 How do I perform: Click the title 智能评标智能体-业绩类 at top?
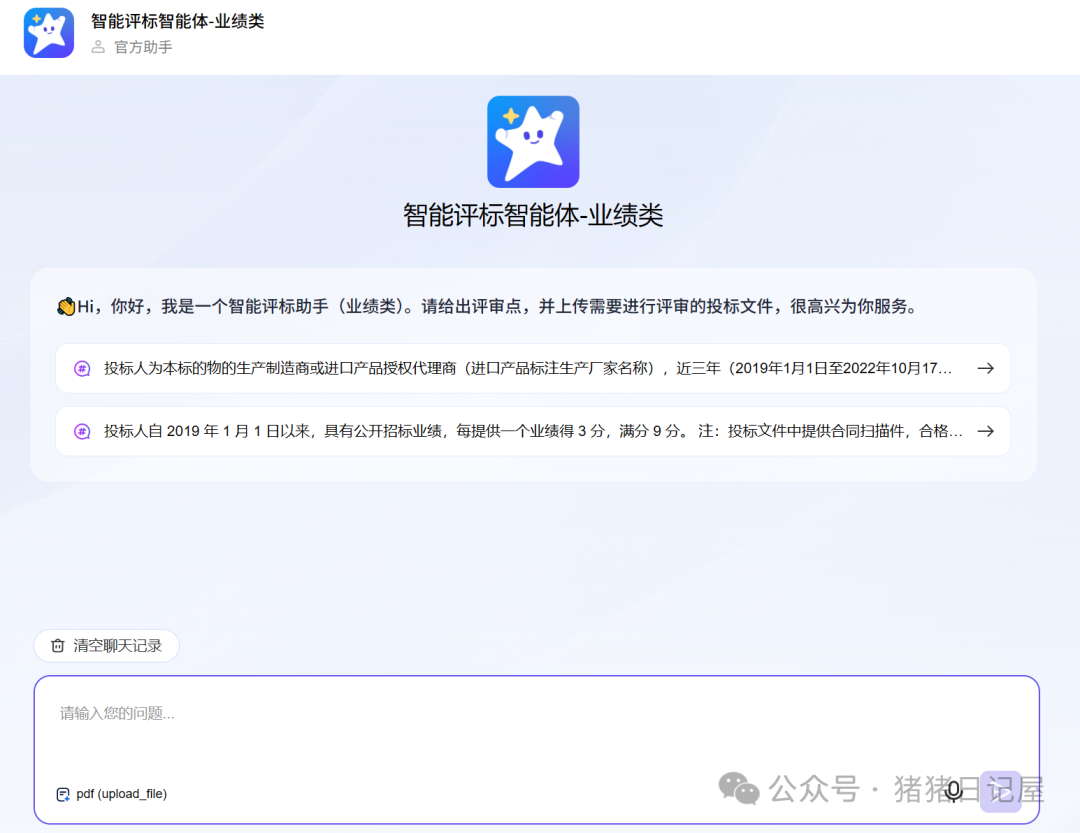click(176, 20)
